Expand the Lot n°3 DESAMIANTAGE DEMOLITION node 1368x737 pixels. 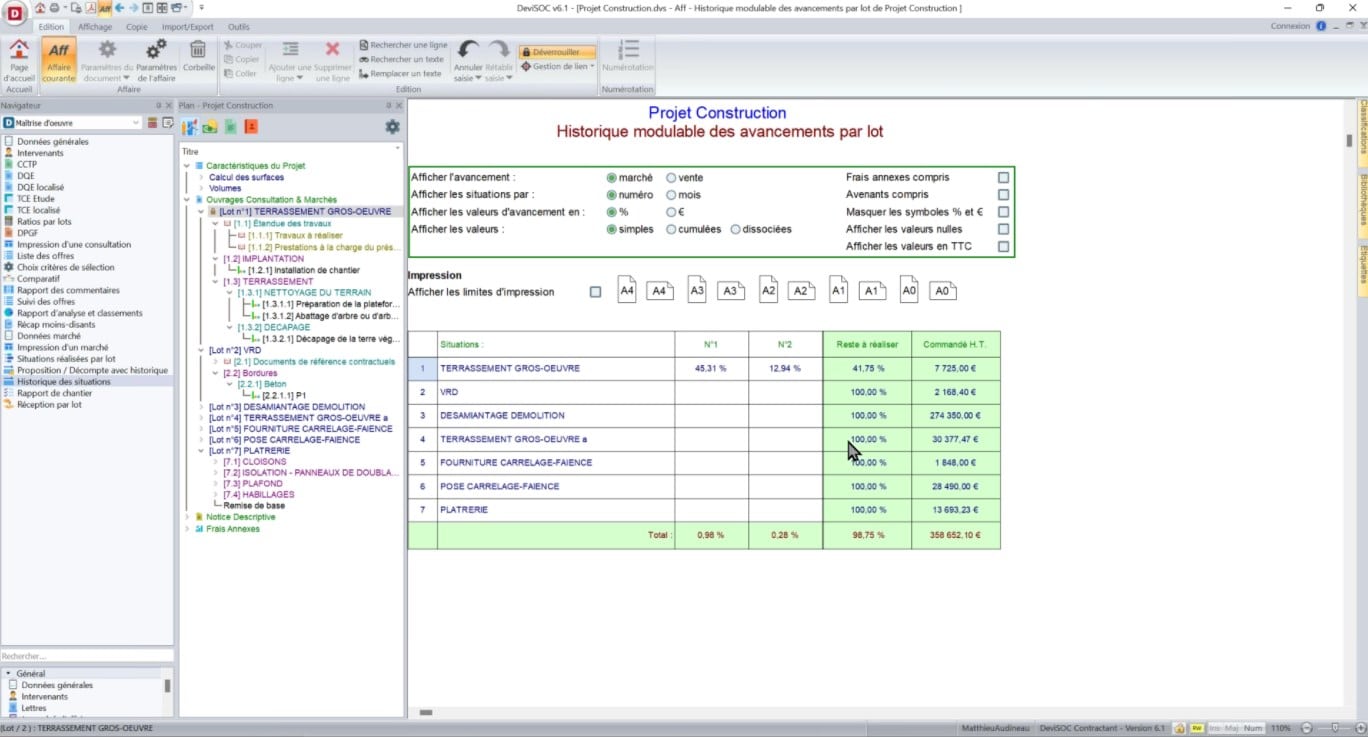point(202,407)
